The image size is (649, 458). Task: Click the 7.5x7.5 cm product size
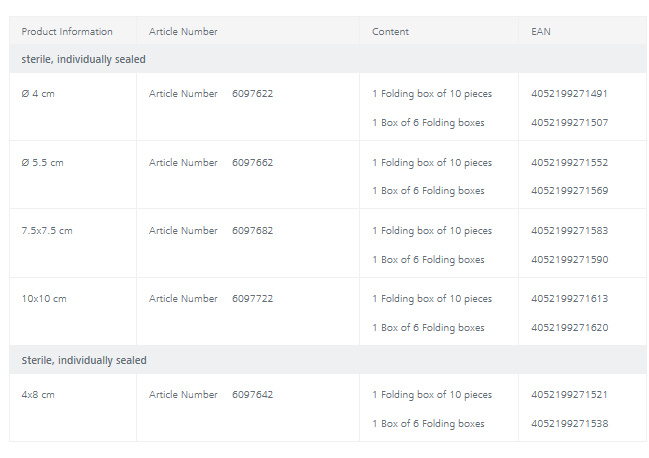point(47,231)
